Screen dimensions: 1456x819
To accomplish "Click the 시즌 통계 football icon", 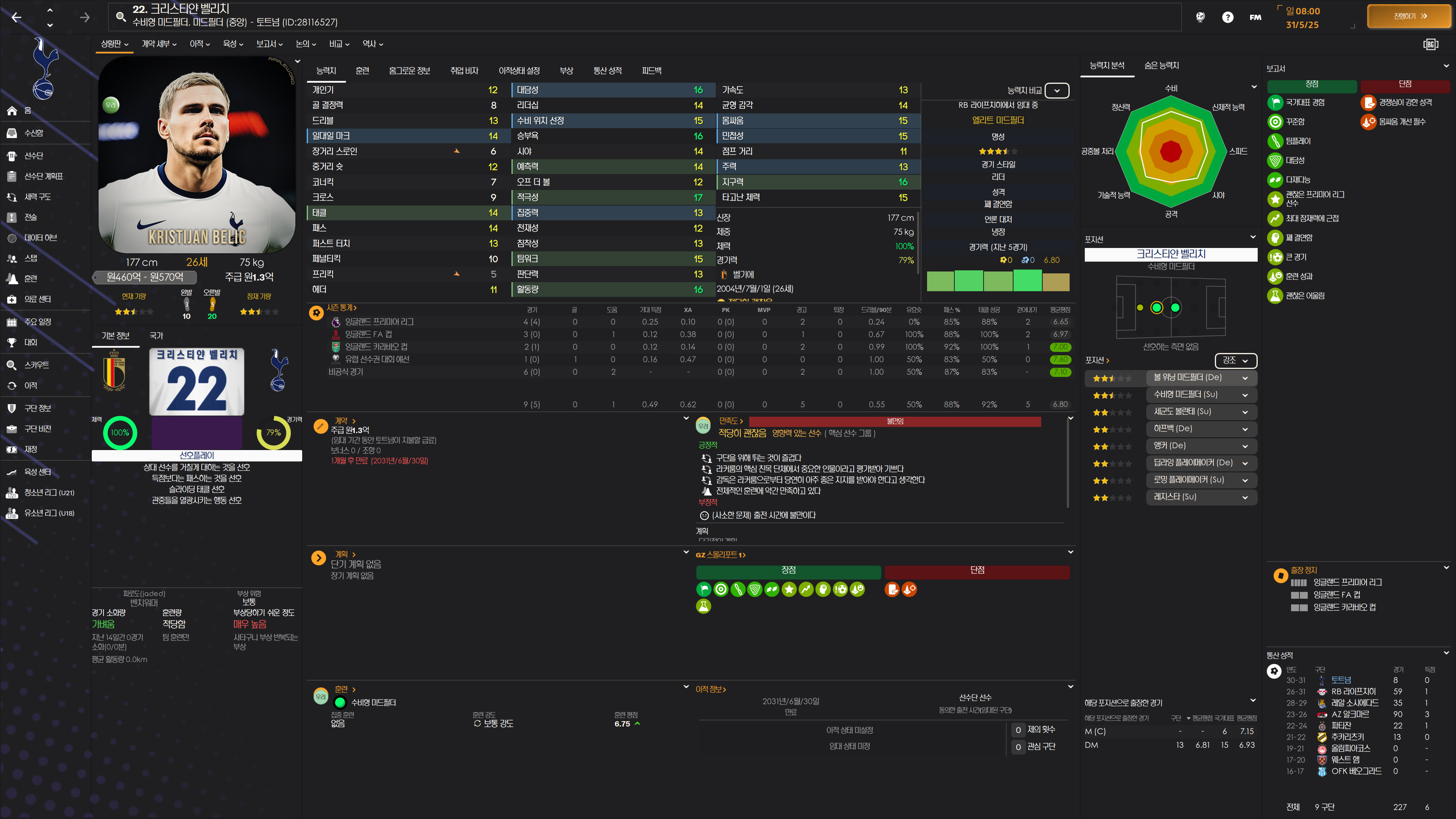I will point(317,312).
